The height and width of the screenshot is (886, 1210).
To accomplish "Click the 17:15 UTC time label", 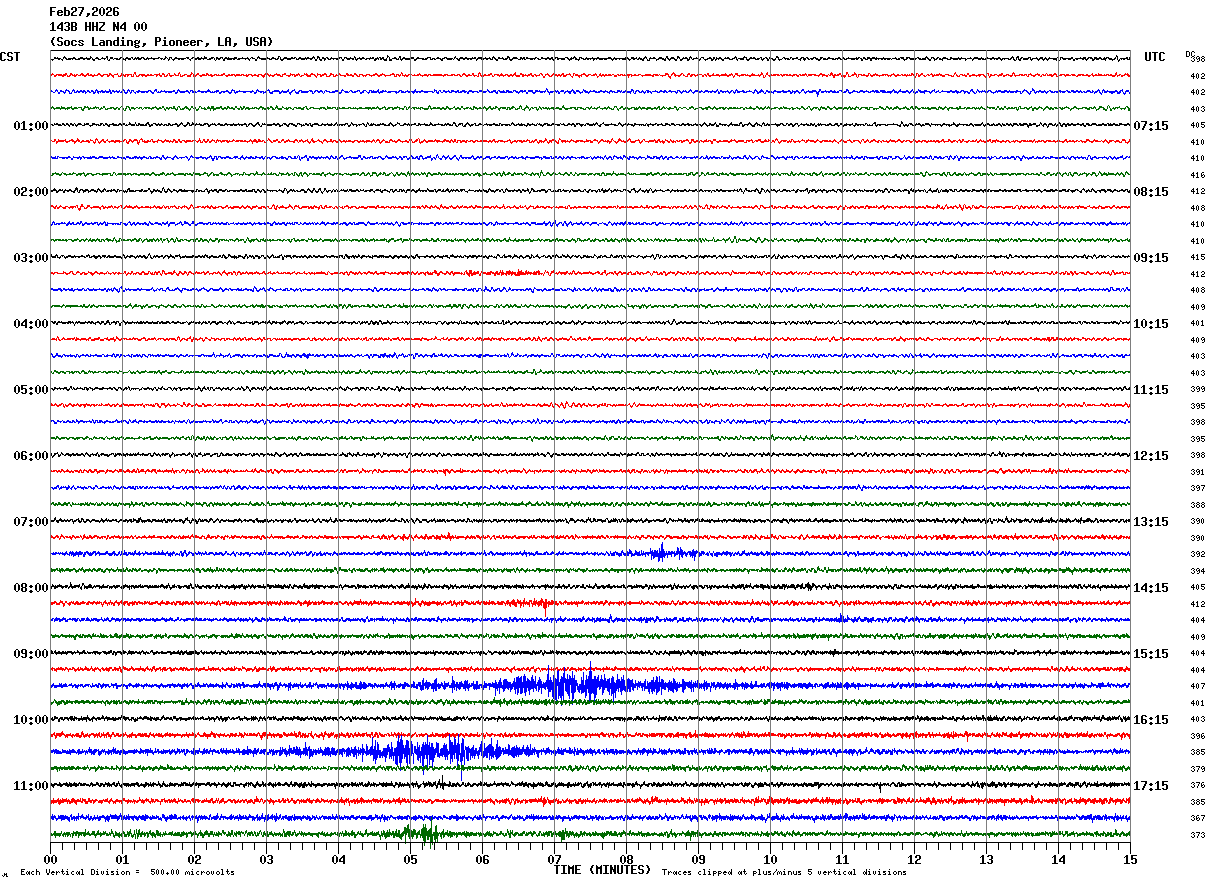I will click(1150, 786).
